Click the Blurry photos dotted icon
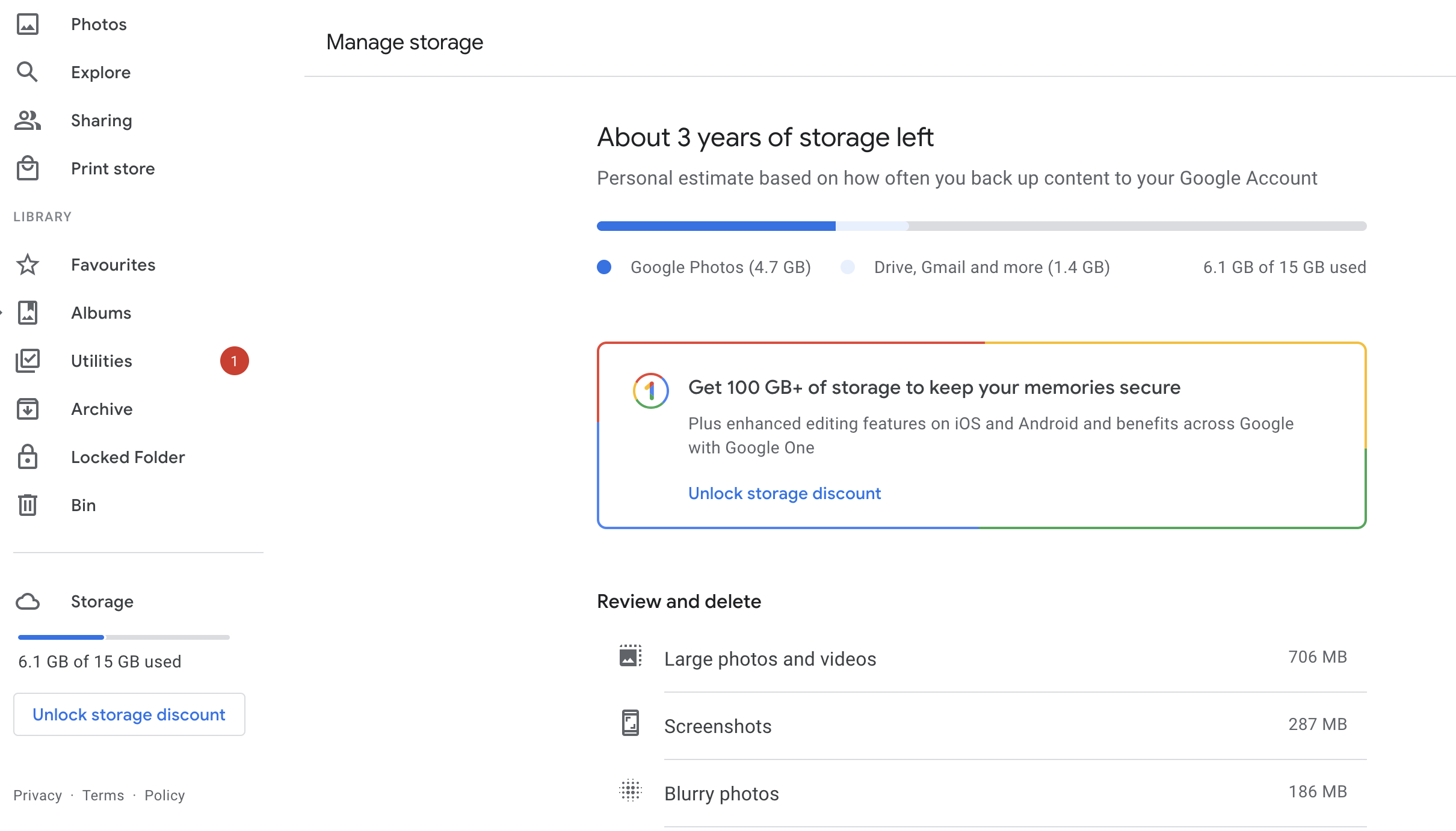The height and width of the screenshot is (831, 1456). (631, 791)
